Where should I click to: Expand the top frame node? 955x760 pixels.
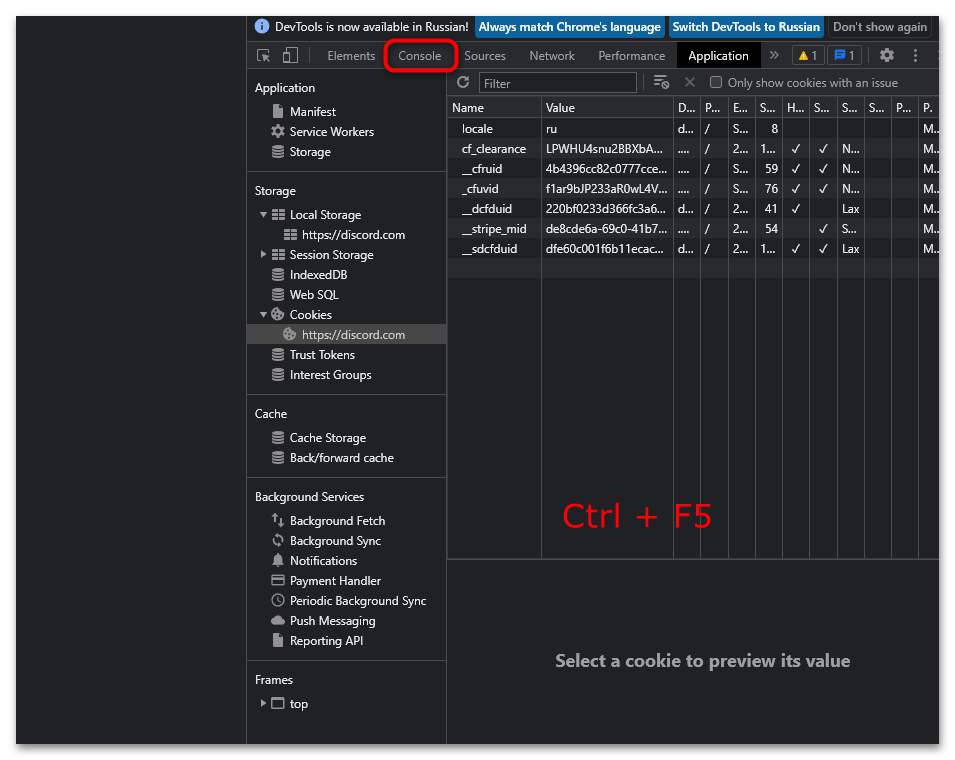click(263, 703)
